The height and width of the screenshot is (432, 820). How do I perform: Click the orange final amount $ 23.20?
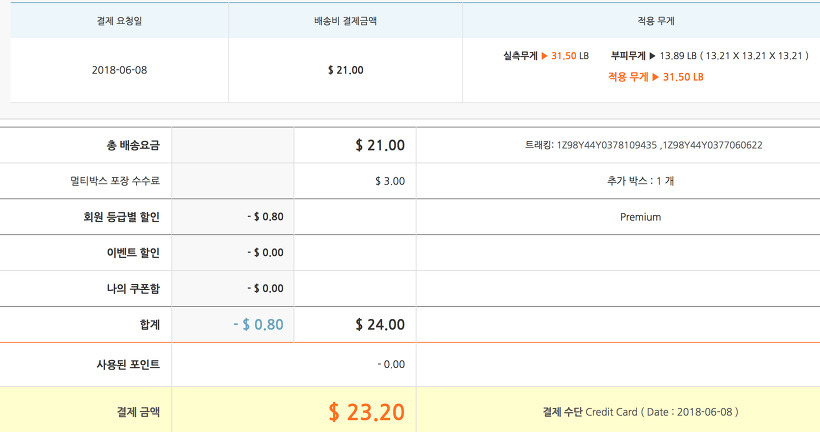[x=367, y=411]
